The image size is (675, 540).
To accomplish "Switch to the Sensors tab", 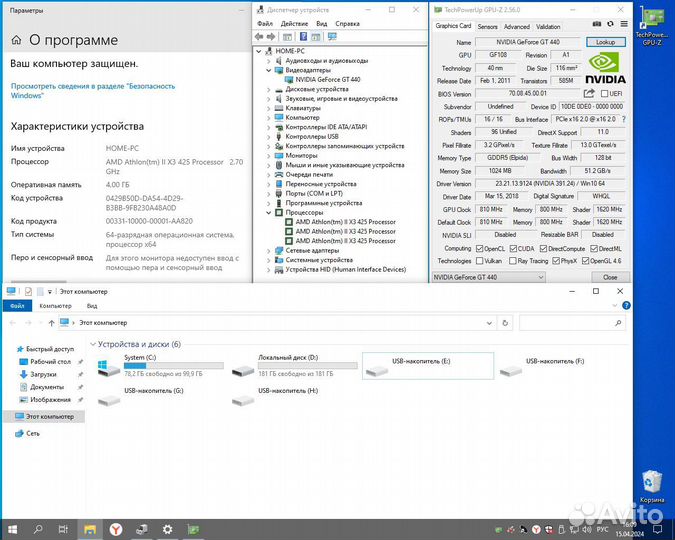I will click(487, 27).
